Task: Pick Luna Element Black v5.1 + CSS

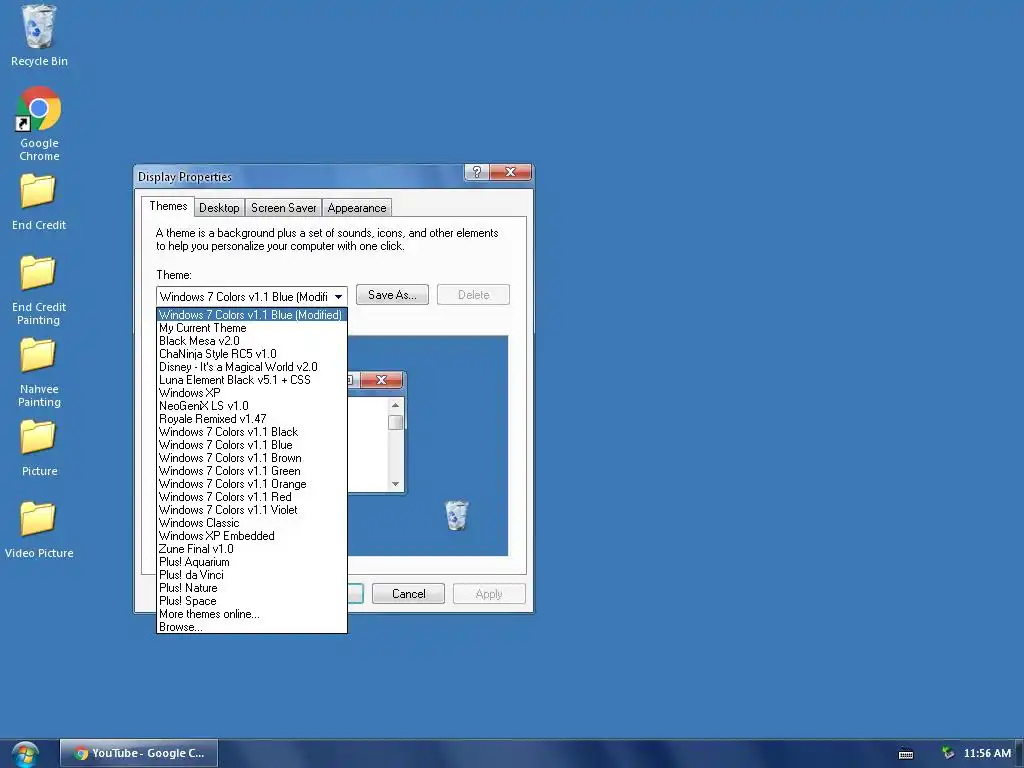Action: coord(251,380)
